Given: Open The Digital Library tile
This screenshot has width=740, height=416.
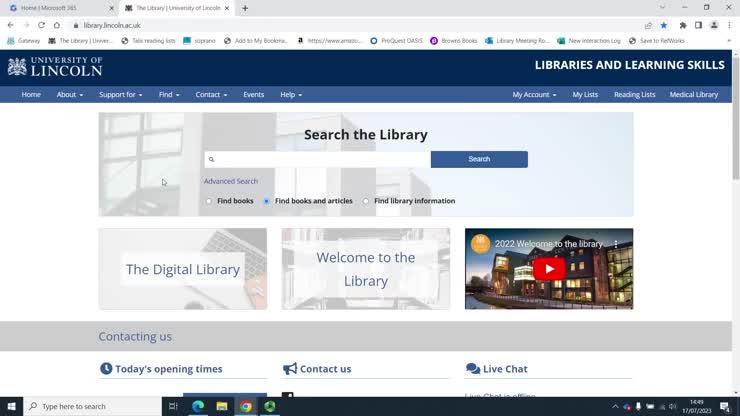Looking at the screenshot, I should click(x=183, y=269).
